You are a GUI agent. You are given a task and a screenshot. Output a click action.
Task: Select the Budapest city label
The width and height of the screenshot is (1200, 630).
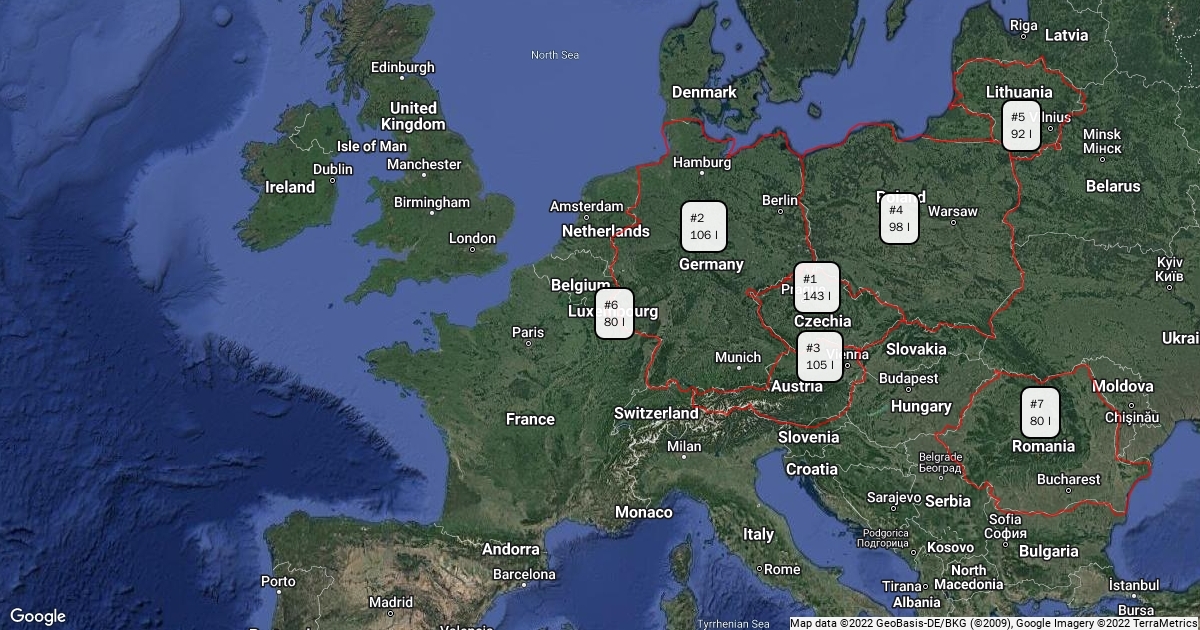(909, 379)
